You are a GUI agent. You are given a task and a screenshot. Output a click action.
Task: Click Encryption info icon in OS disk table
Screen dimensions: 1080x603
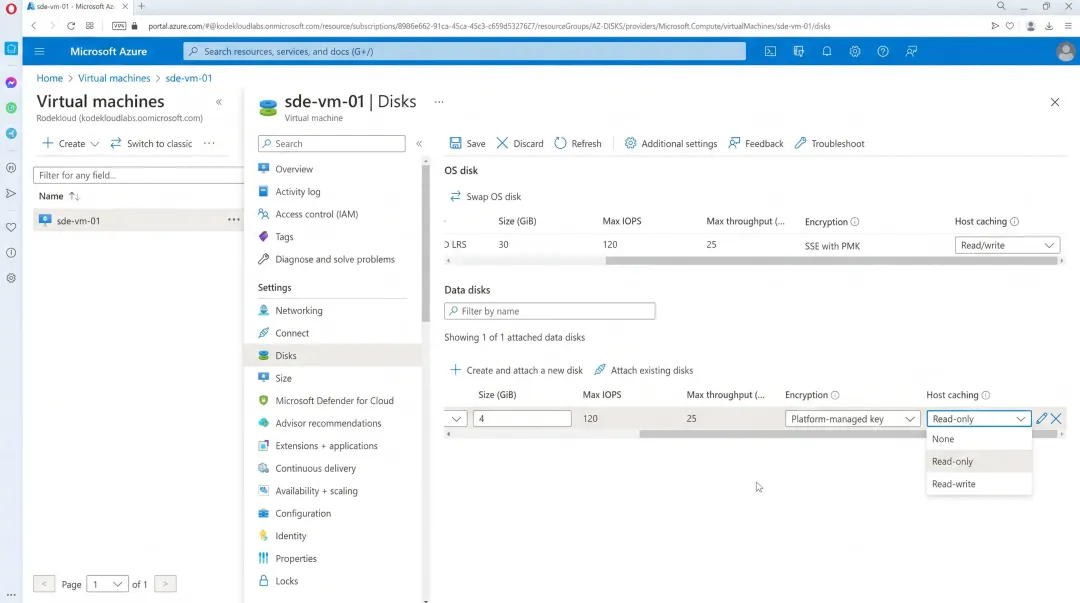pos(855,222)
